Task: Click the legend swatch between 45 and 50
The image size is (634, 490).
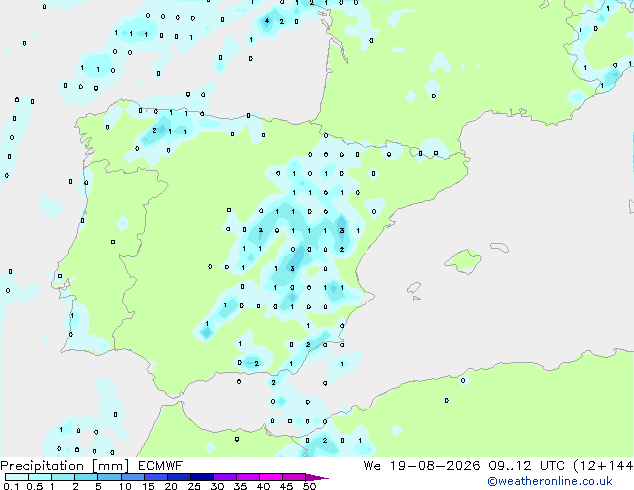Action: coord(294,477)
